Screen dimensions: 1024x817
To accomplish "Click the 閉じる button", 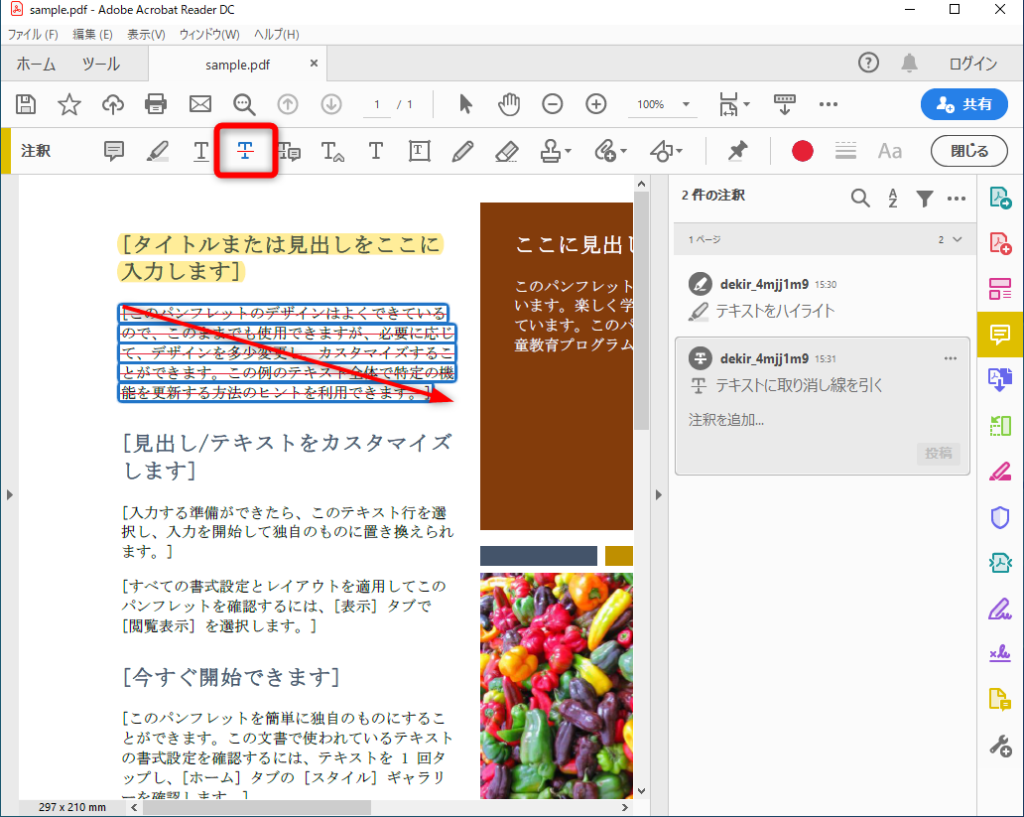I will (968, 151).
